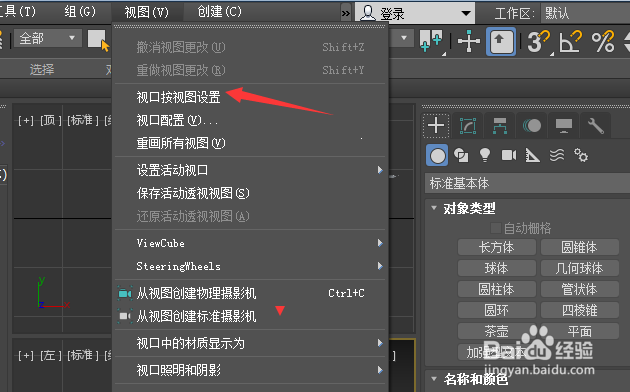Click the 四棱锥 button
630x392 pixels.
[579, 310]
